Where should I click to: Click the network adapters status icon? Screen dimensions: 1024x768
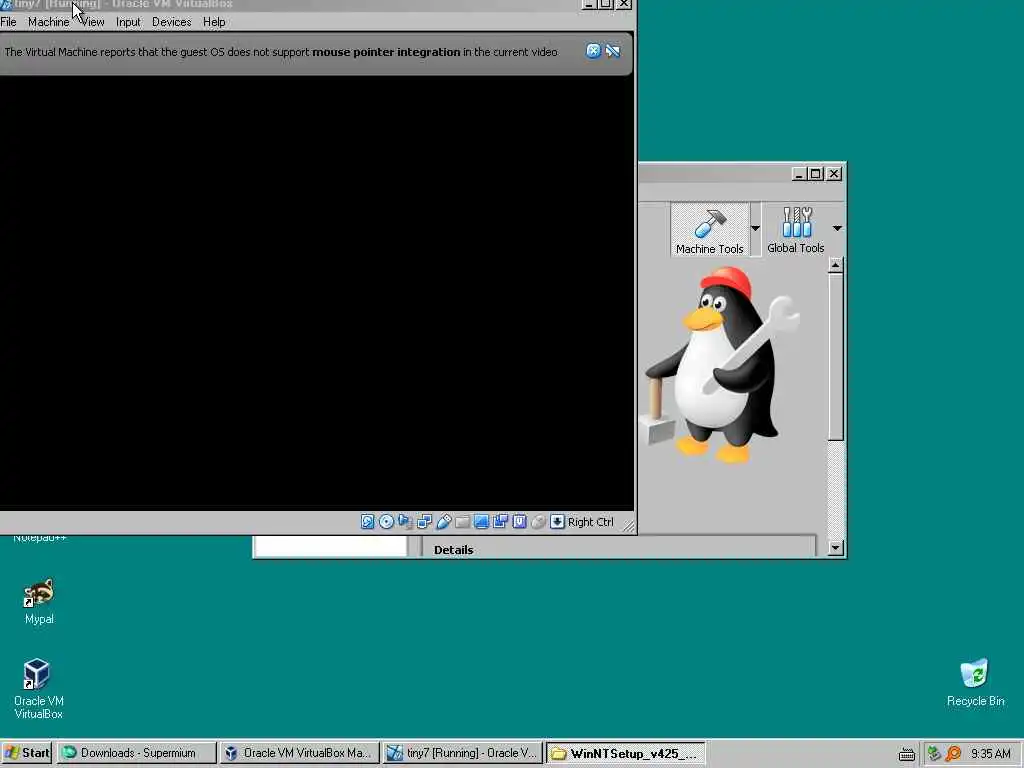pyautogui.click(x=424, y=521)
